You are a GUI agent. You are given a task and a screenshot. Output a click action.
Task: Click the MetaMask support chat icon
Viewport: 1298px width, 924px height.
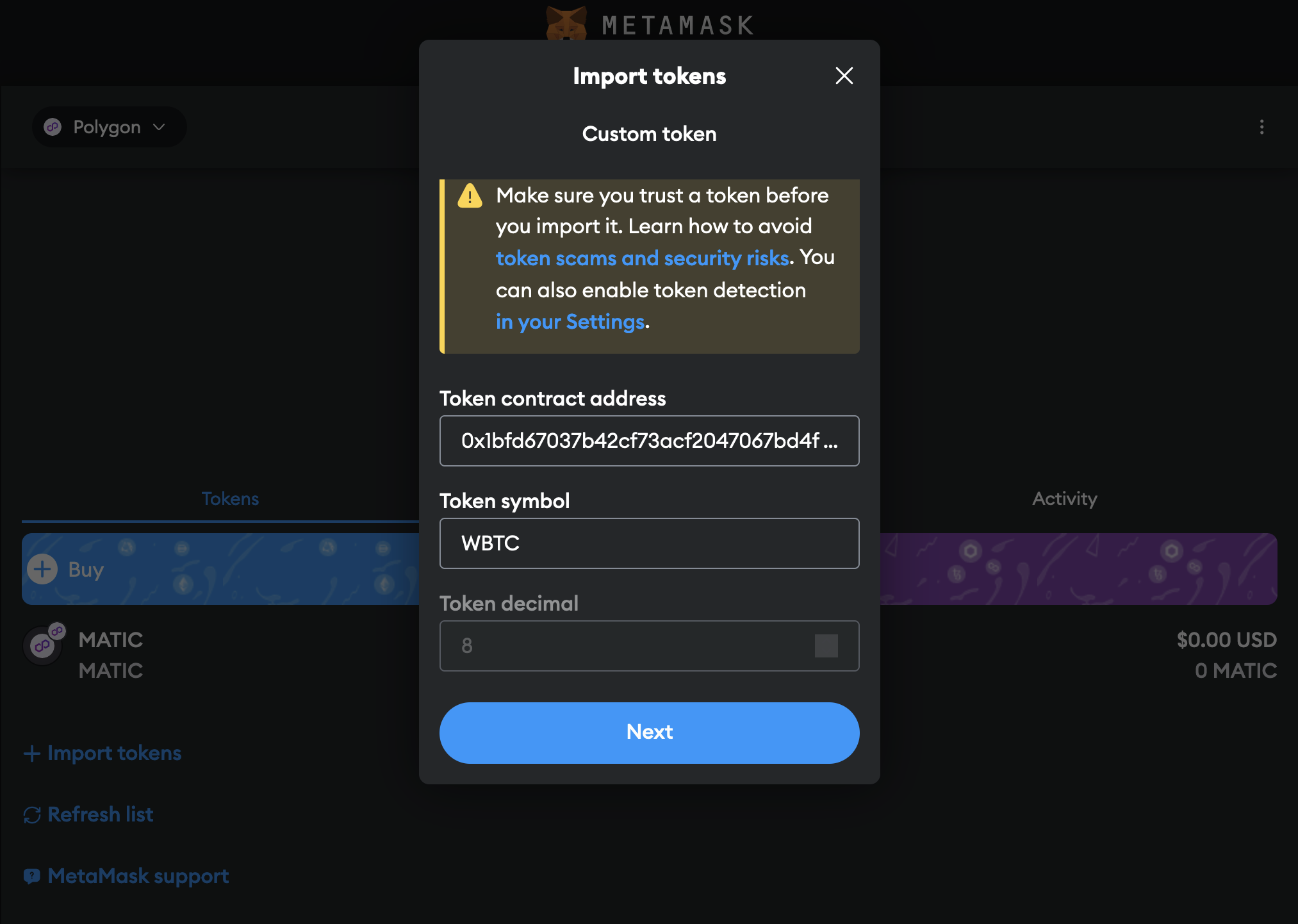pos(32,876)
